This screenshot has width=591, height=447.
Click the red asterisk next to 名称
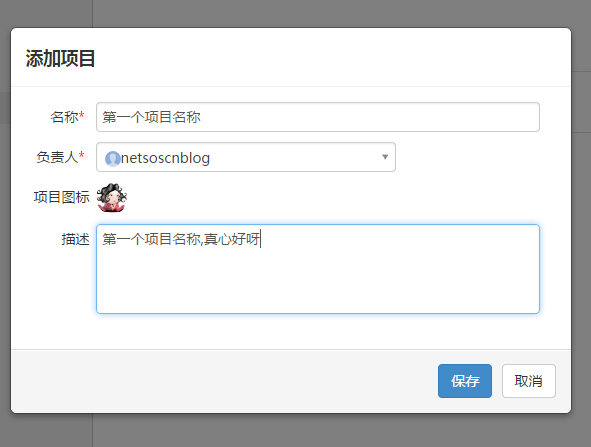(x=81, y=115)
